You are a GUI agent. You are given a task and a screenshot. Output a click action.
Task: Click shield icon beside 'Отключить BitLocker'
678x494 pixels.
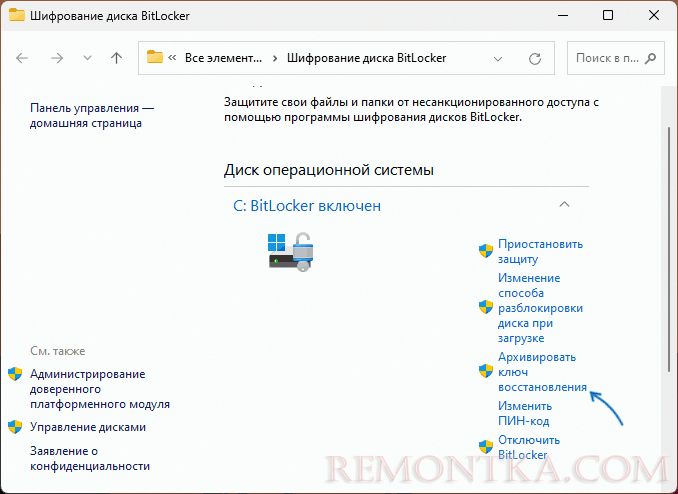coord(486,447)
